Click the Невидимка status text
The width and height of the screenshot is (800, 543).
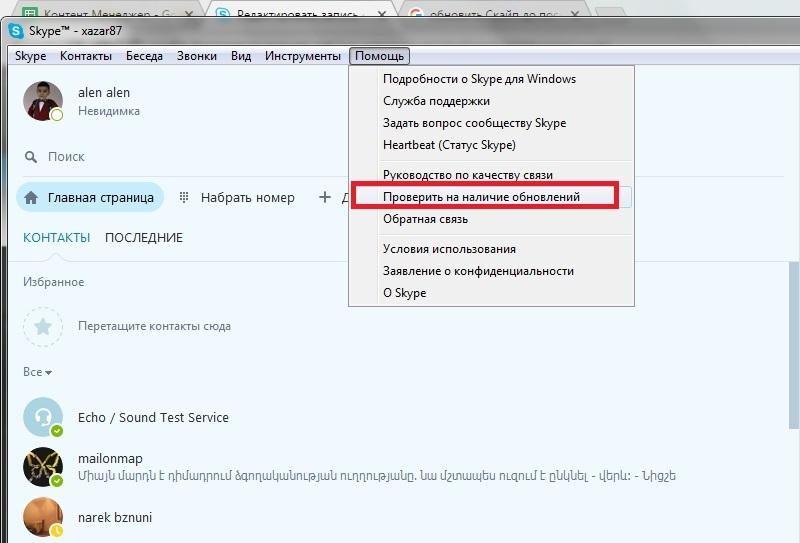click(x=109, y=111)
